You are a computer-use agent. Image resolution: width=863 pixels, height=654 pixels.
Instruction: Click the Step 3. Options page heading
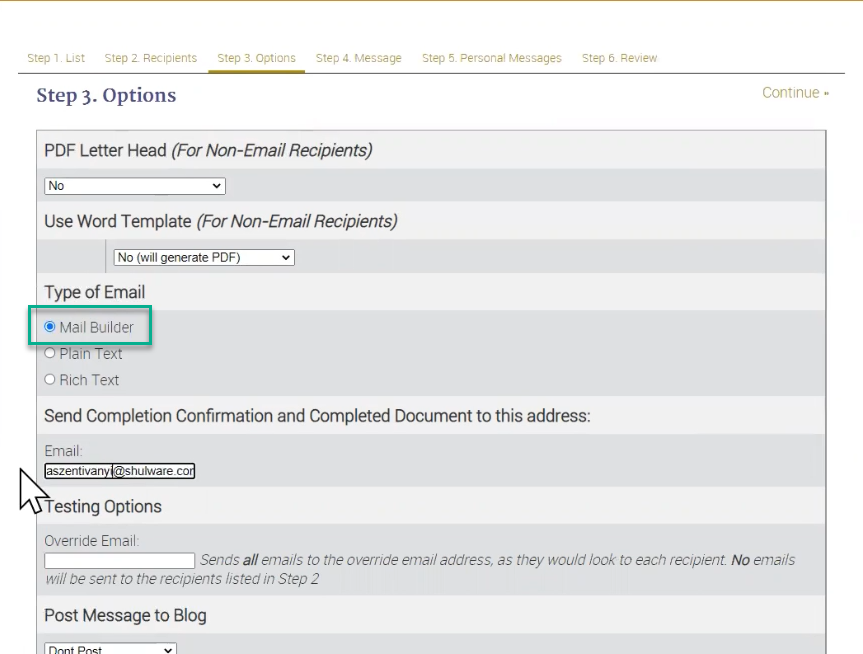(x=106, y=96)
